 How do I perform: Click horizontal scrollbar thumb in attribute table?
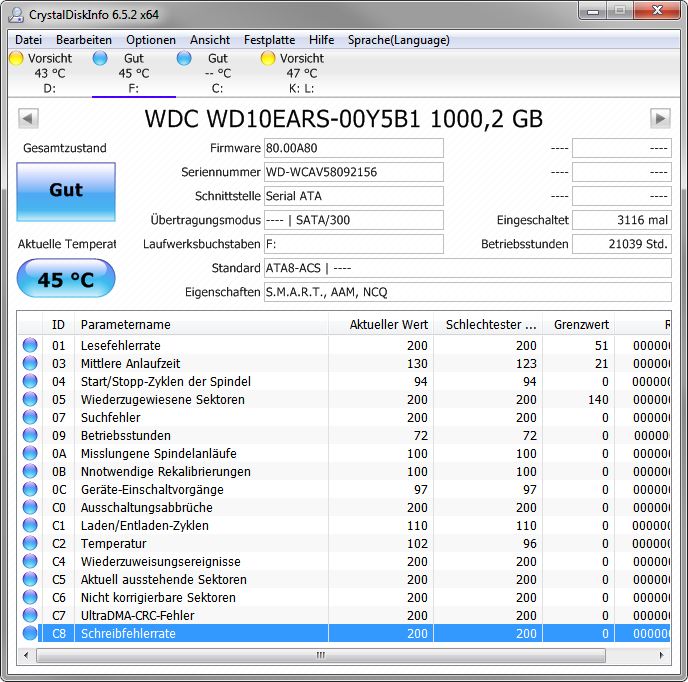pyautogui.click(x=321, y=656)
